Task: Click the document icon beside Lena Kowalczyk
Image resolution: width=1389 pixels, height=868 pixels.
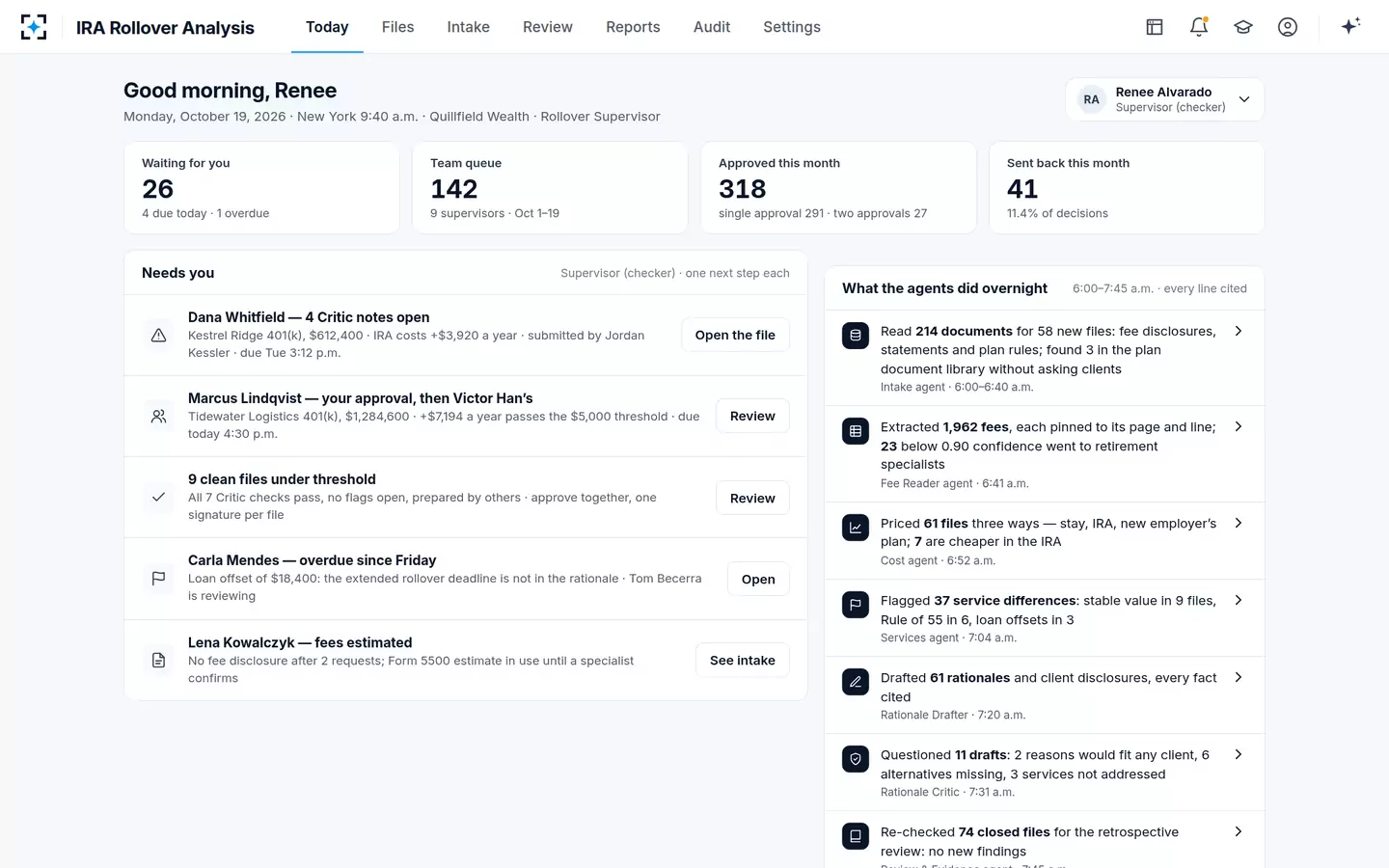Action: coord(159,660)
